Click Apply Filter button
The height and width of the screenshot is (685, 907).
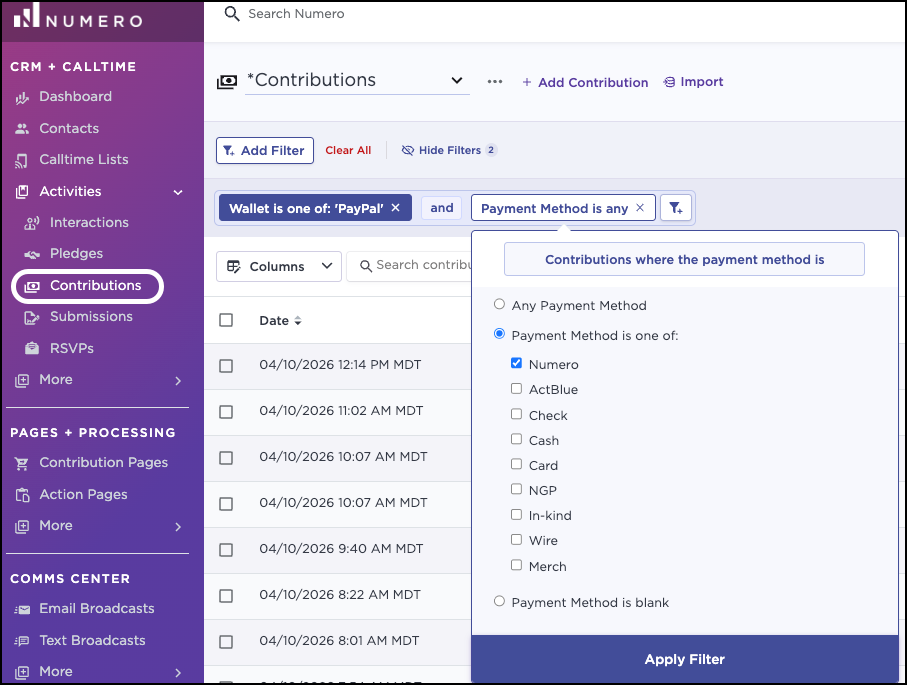click(685, 659)
